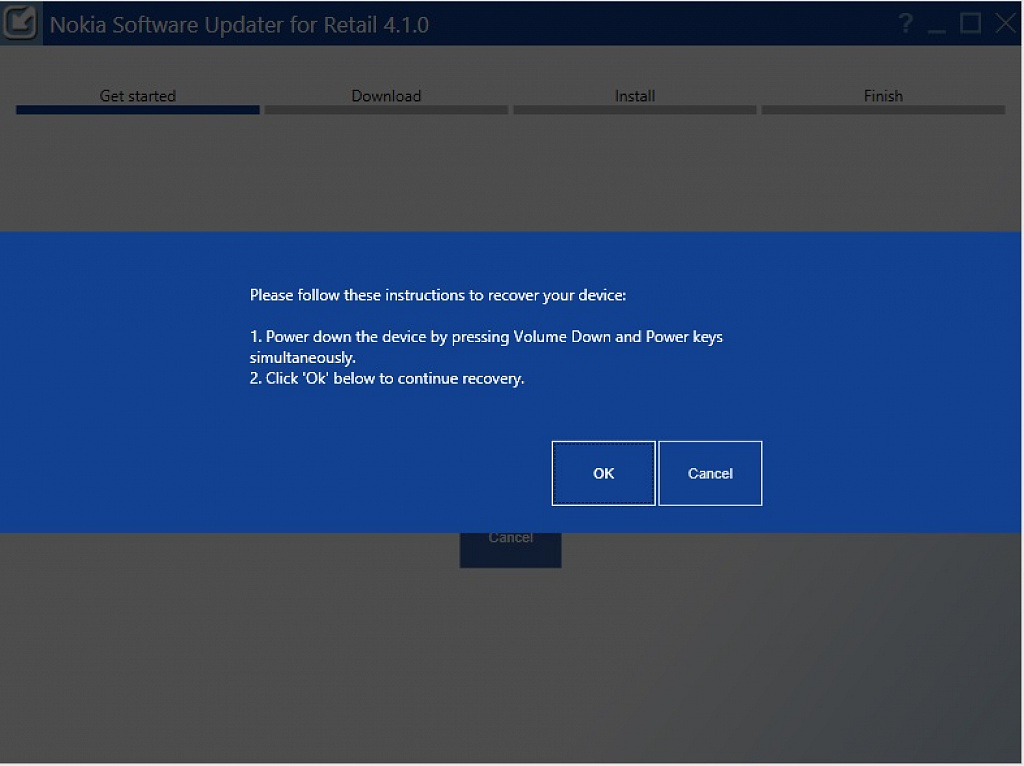
Task: Click the dimmed Cancel button behind dialog
Action: point(510,549)
